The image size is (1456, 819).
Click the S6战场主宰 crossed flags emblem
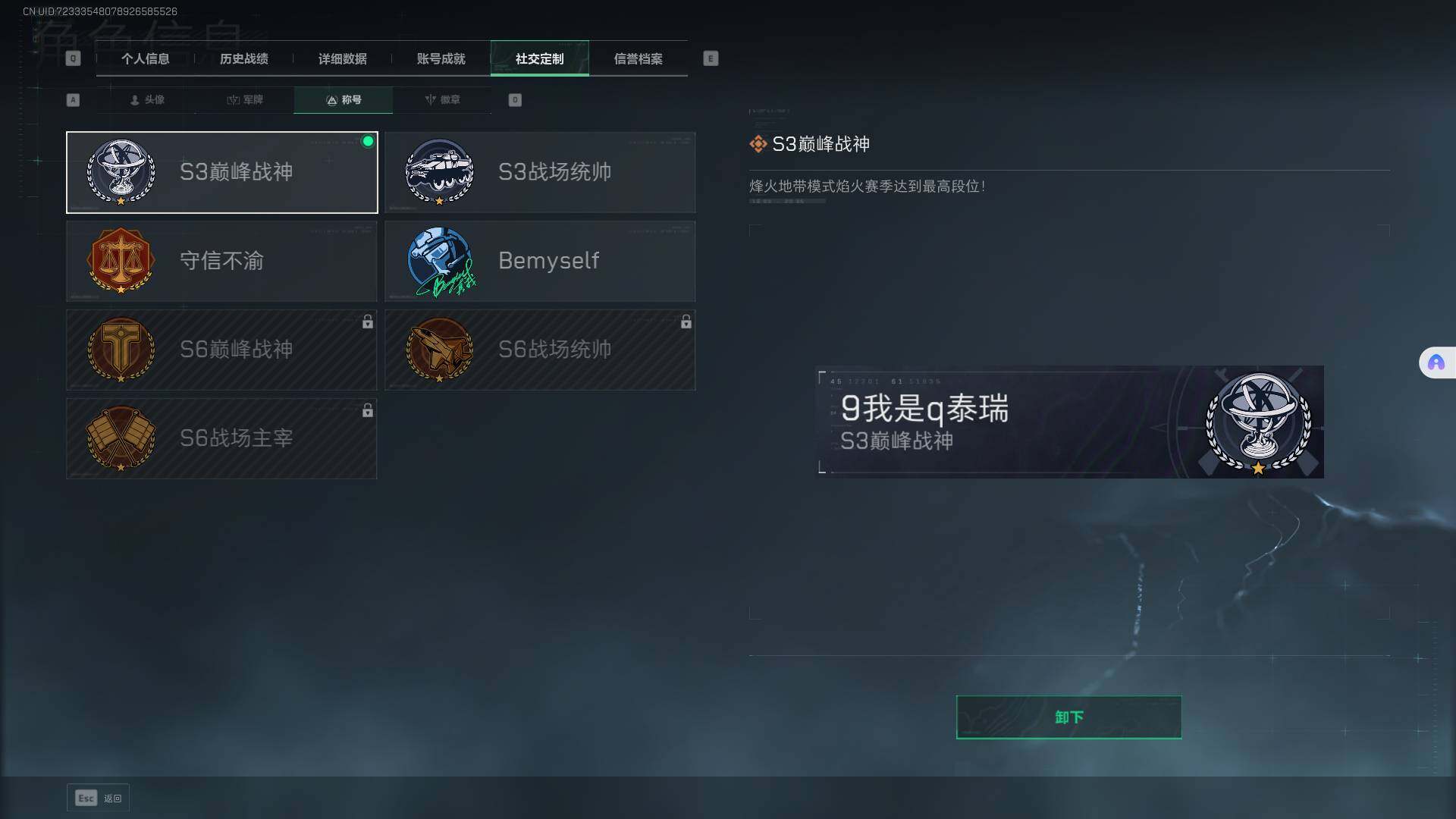pyautogui.click(x=121, y=438)
